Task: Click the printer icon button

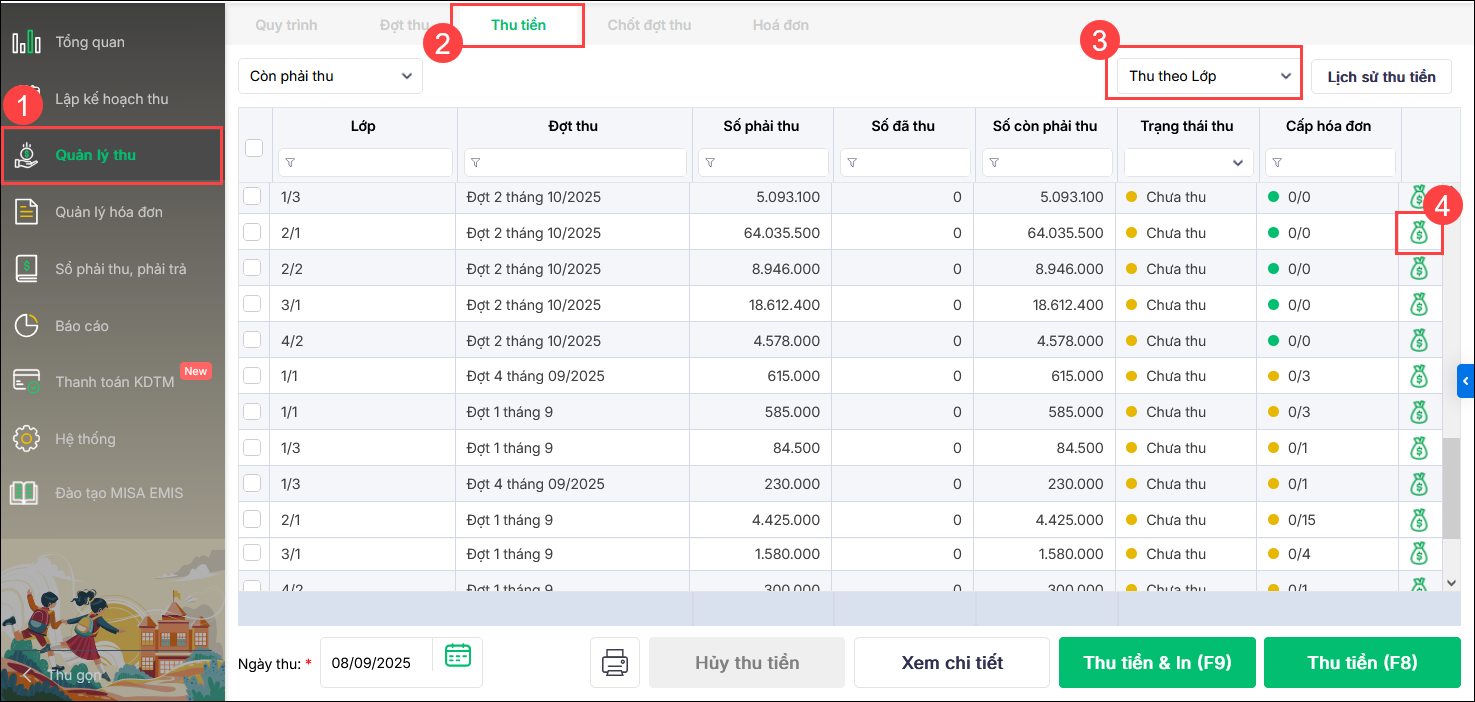Action: [x=614, y=663]
